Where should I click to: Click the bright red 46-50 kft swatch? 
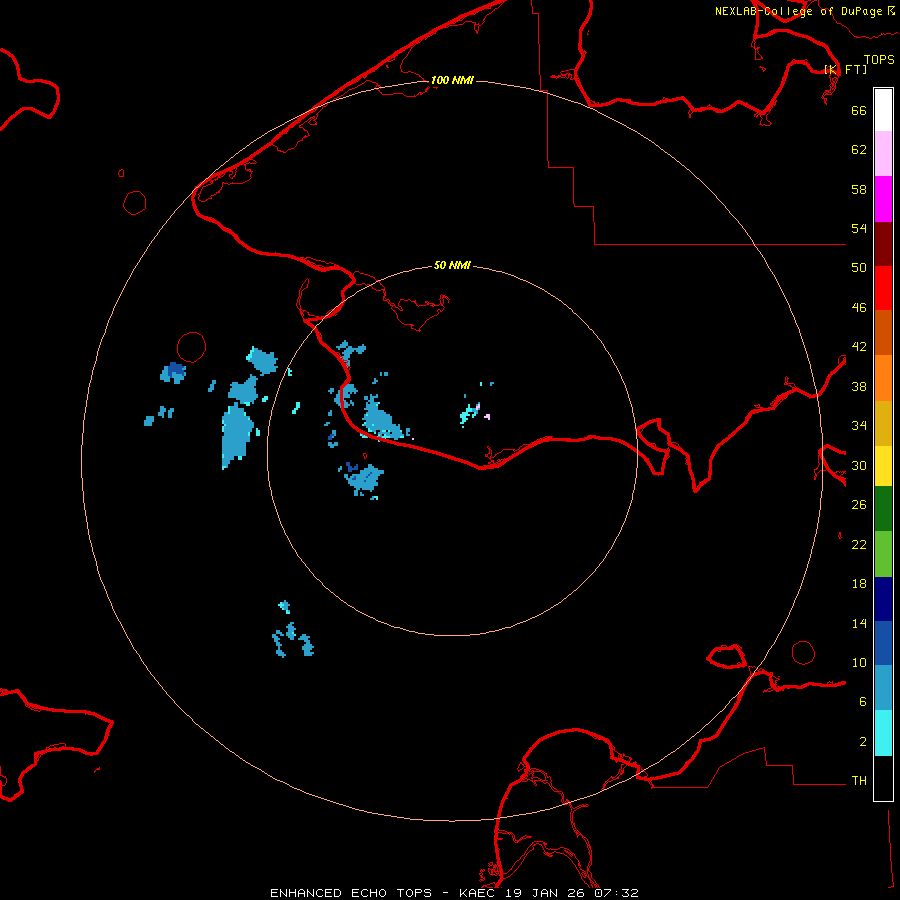(x=883, y=288)
